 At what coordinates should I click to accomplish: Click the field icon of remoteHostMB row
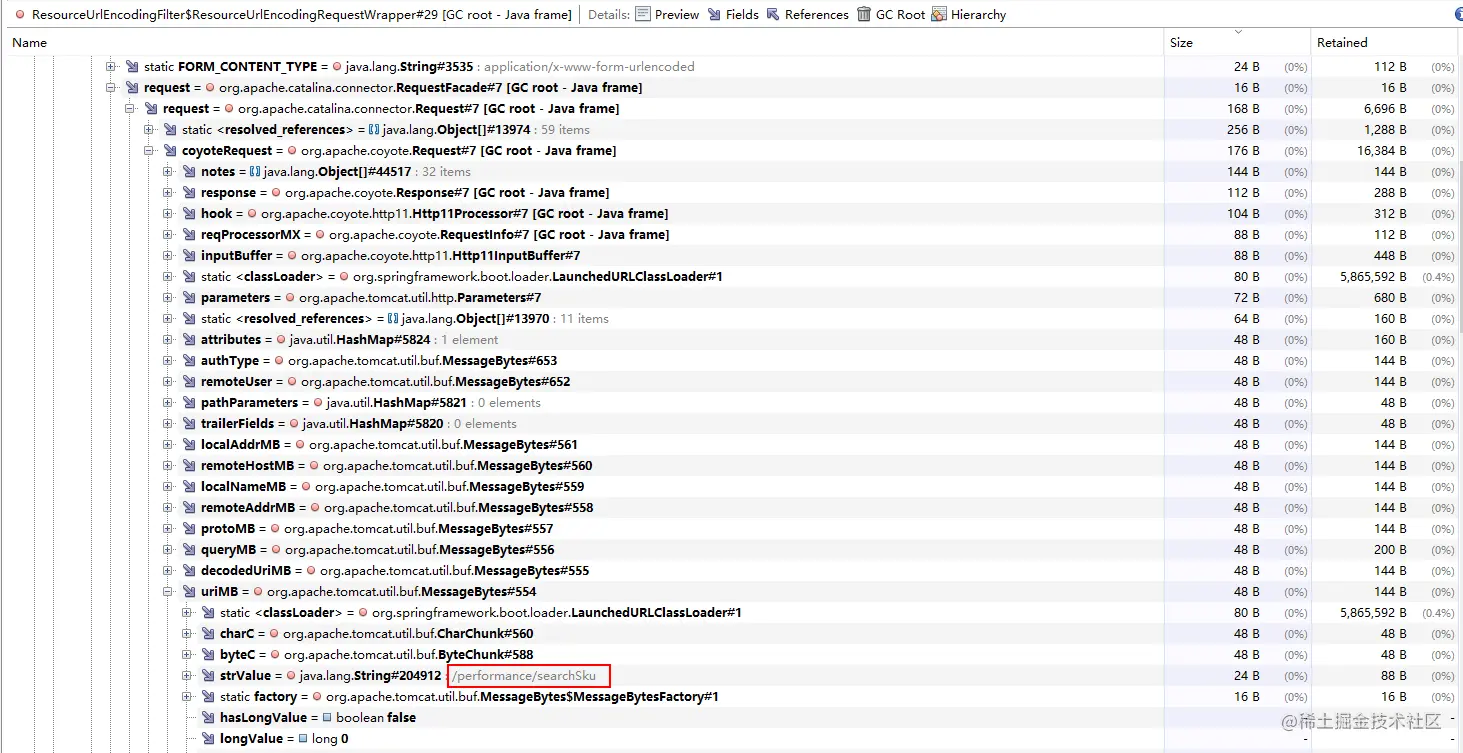click(189, 466)
